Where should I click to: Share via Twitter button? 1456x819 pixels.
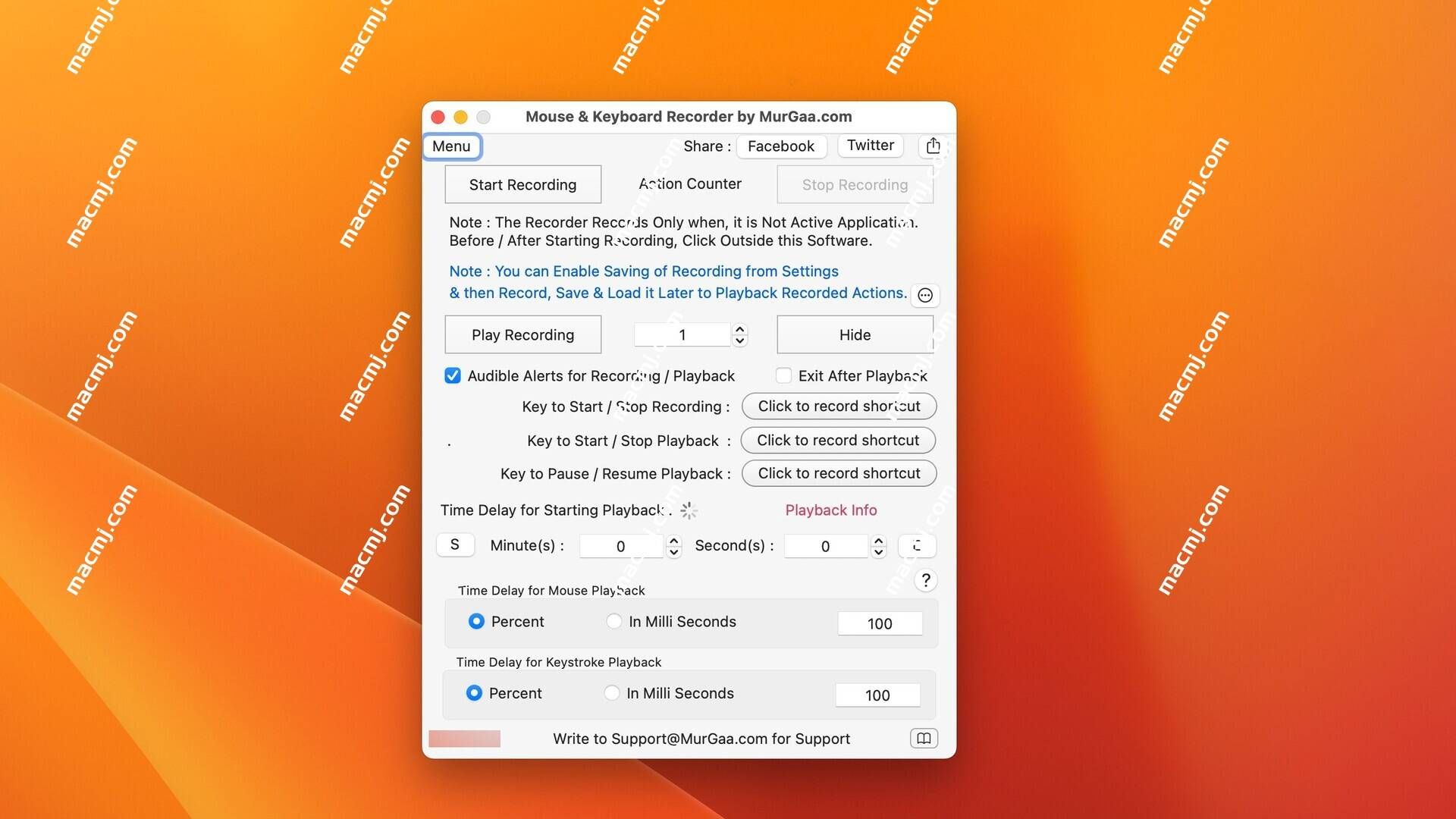coord(871,146)
